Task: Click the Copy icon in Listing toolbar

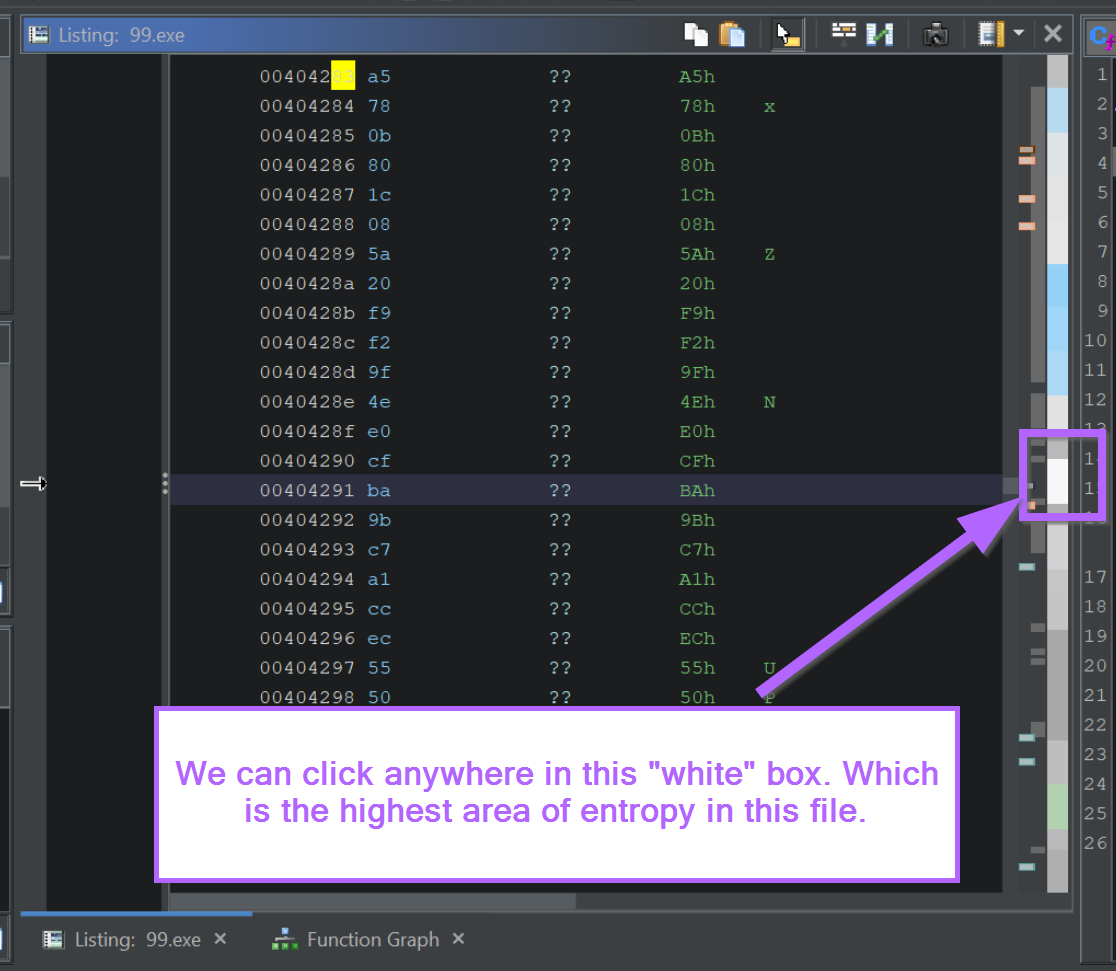Action: pyautogui.click(x=696, y=34)
